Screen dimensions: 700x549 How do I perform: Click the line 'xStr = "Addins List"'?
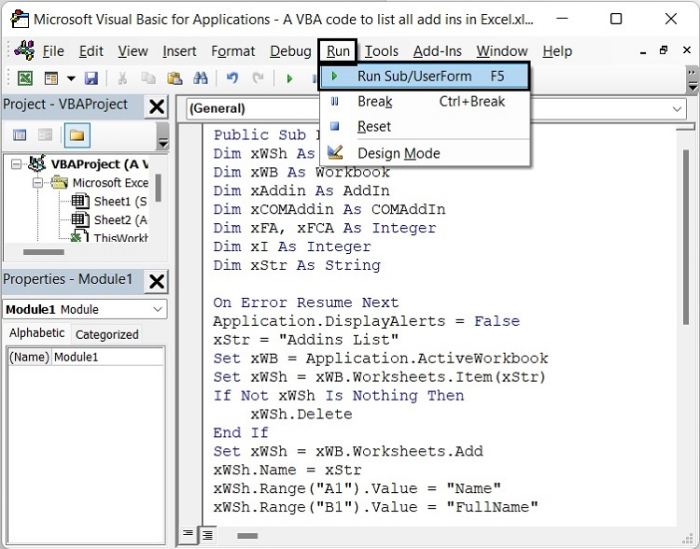pyautogui.click(x=306, y=340)
